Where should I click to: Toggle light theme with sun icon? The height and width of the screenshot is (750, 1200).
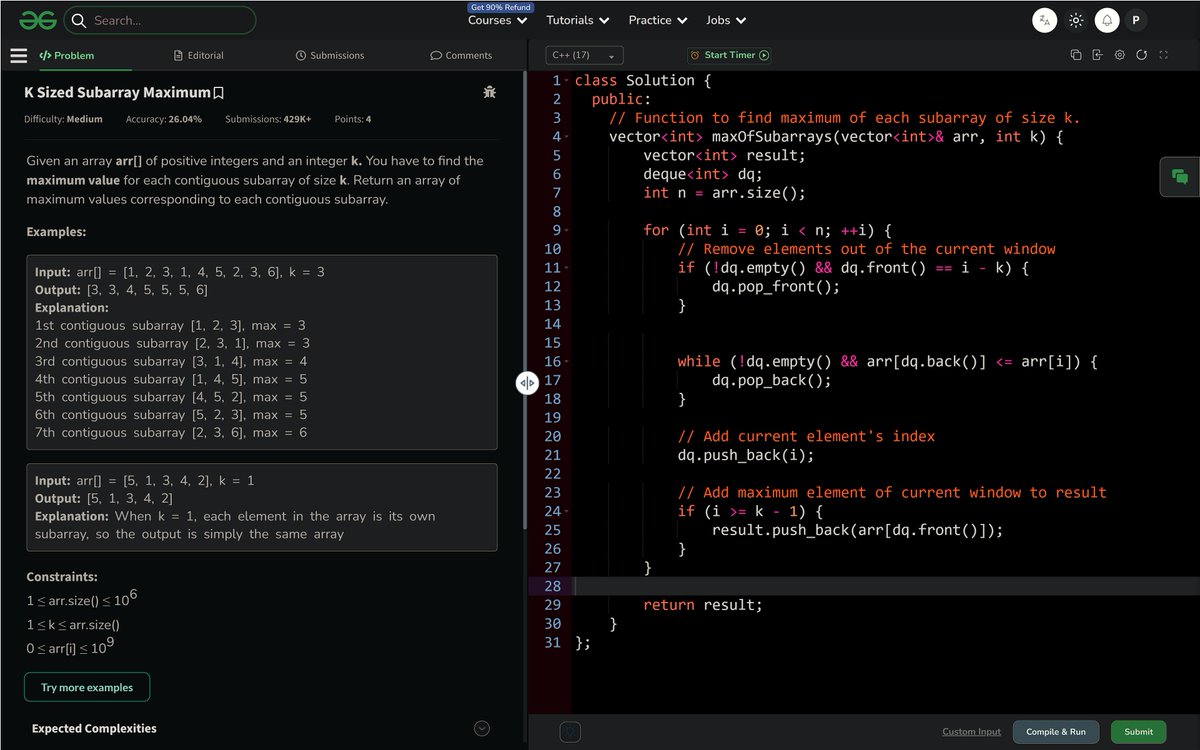coord(1076,20)
